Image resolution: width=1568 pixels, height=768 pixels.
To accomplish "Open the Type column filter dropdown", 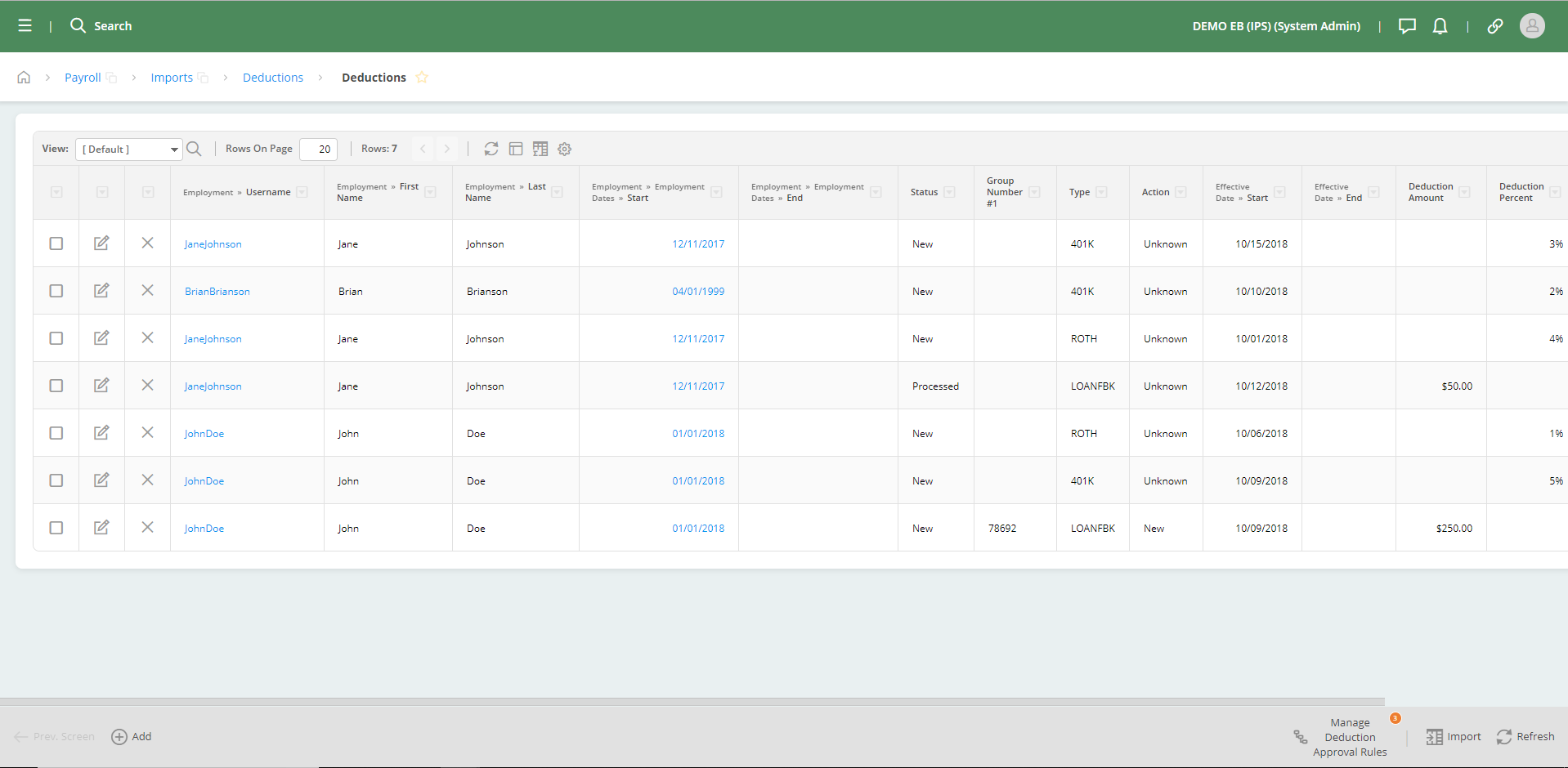I will (1101, 192).
